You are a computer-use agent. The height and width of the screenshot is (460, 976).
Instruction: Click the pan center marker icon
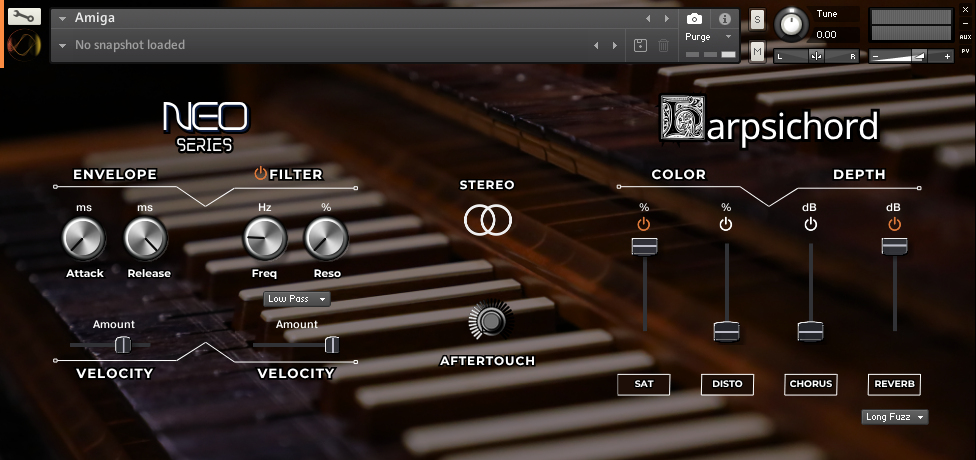tap(816, 56)
